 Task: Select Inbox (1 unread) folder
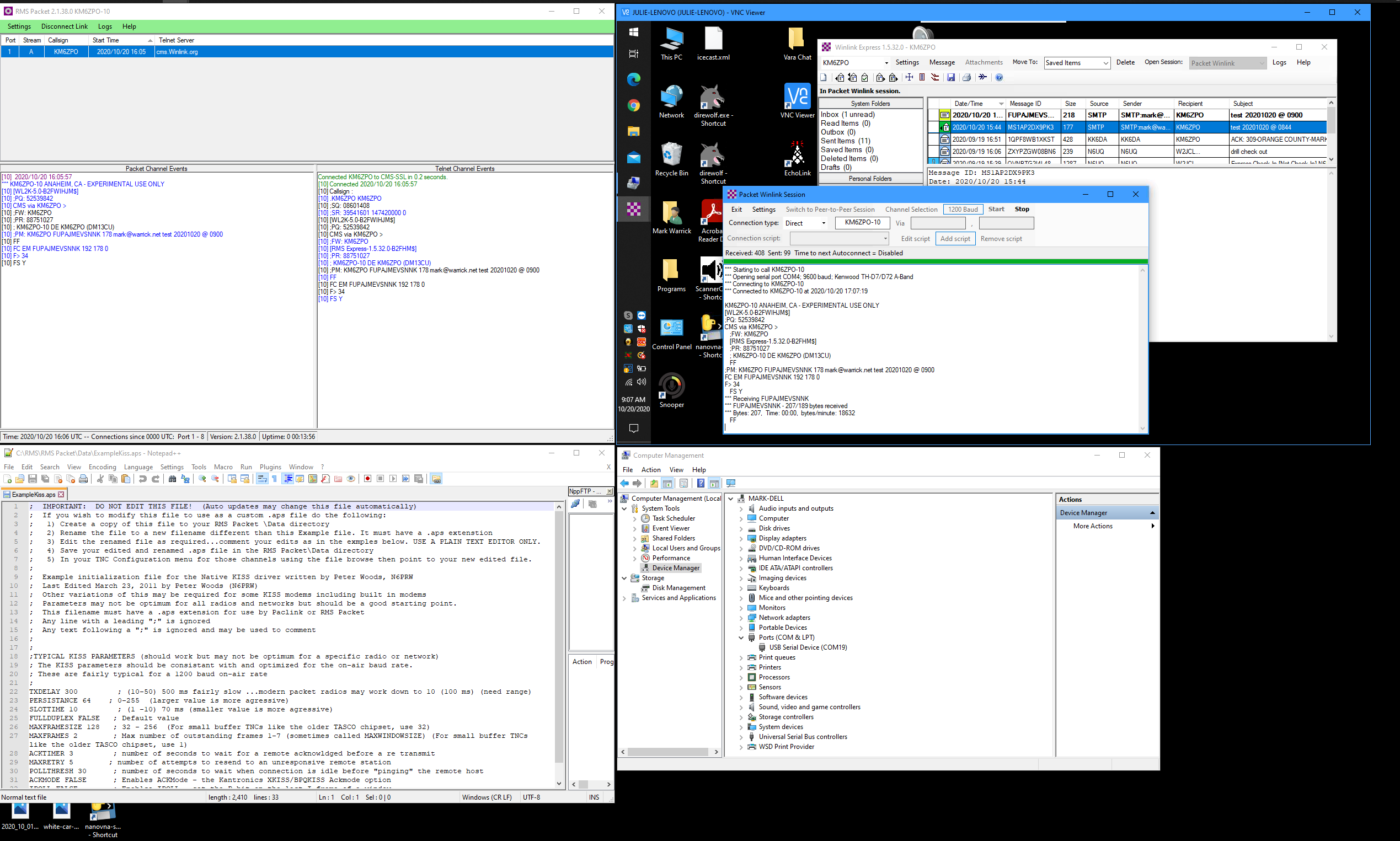pos(847,115)
